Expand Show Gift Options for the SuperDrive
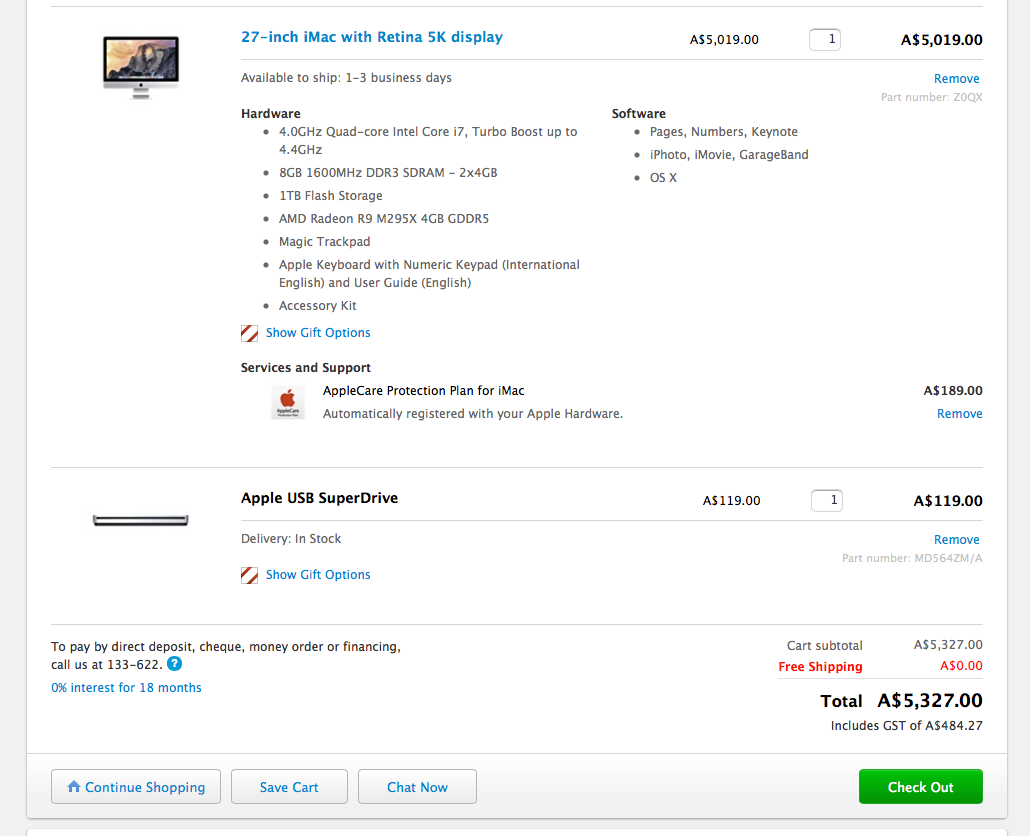 pyautogui.click(x=318, y=575)
